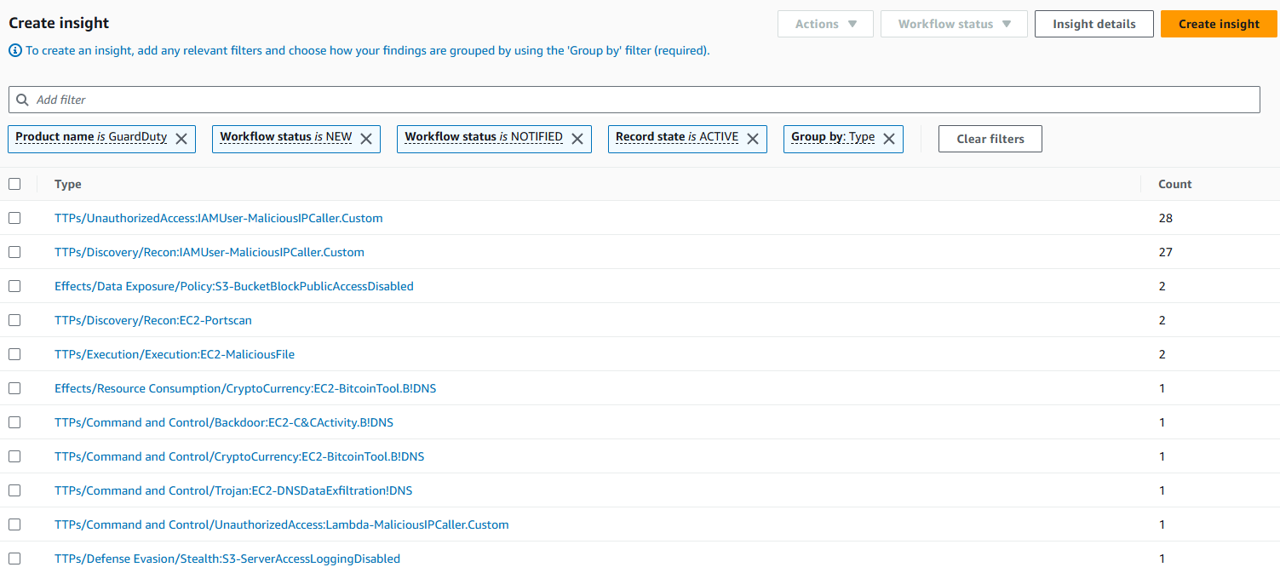The image size is (1280, 573).
Task: Open Effects/Data Exposure S3-BucketBlockPublicAccessDisabled link
Action: 234,286
